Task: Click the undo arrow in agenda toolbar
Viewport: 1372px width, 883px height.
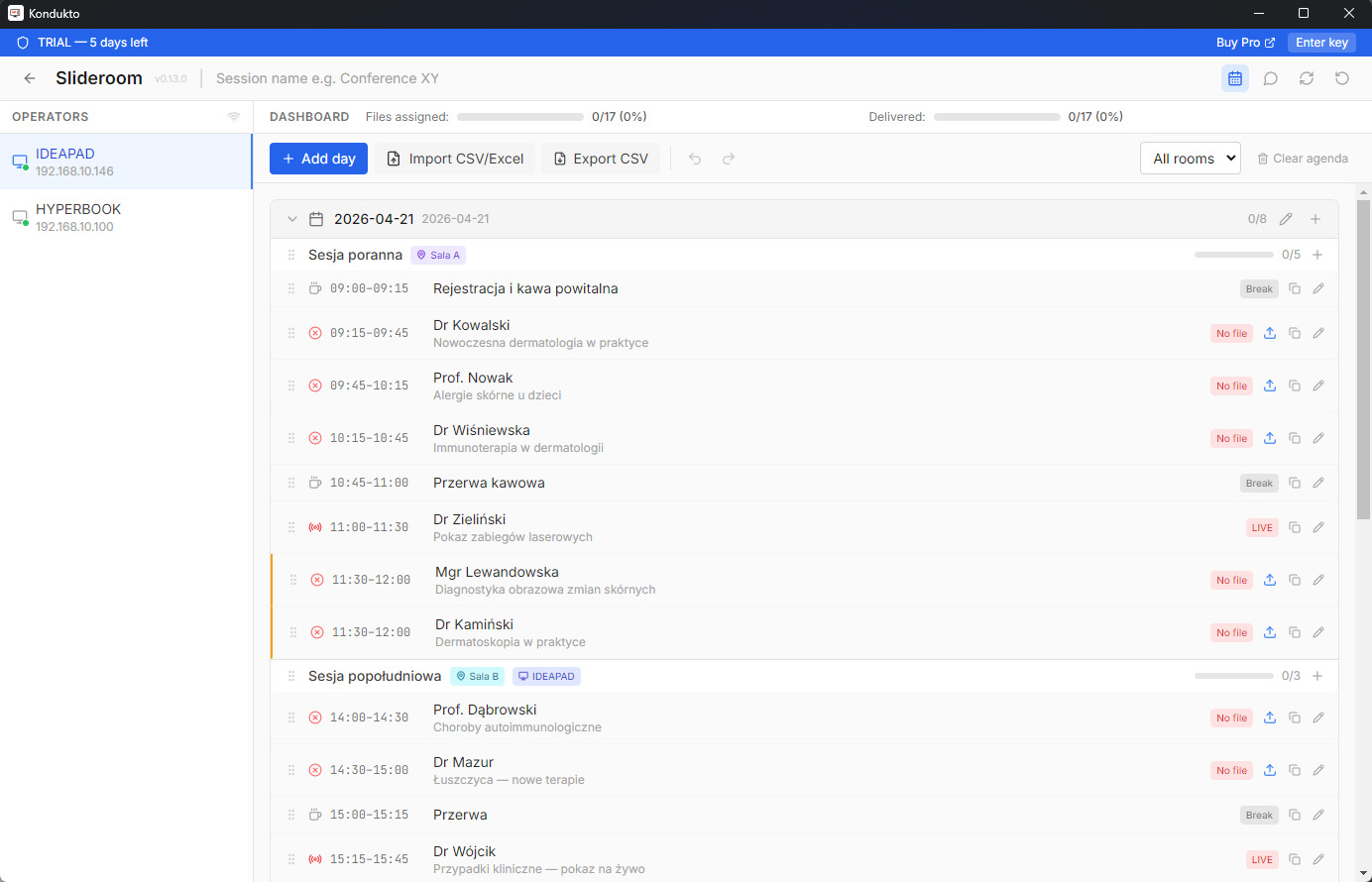Action: pyautogui.click(x=695, y=159)
